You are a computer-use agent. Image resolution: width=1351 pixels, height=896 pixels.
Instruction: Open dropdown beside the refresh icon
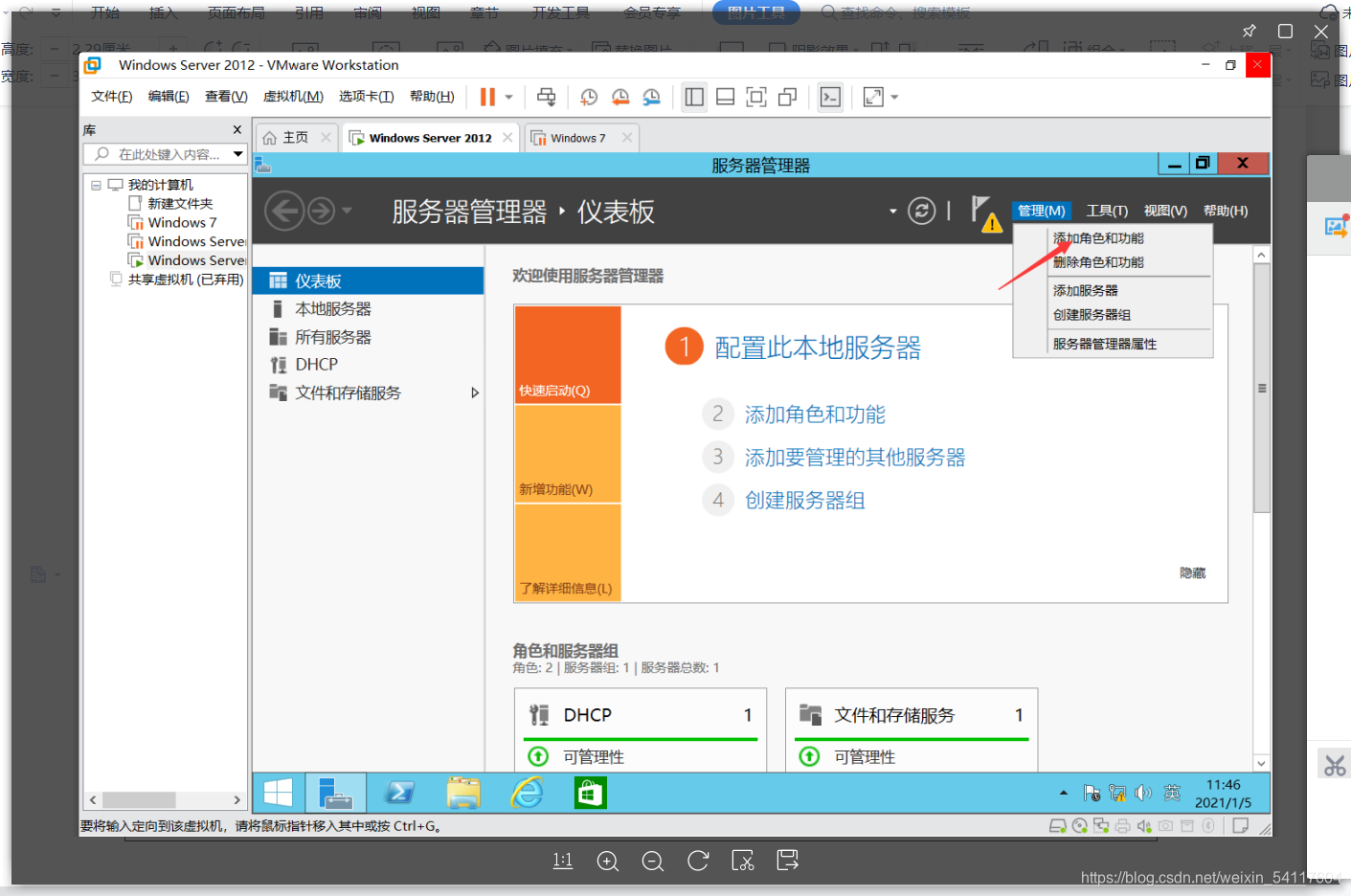(x=892, y=211)
